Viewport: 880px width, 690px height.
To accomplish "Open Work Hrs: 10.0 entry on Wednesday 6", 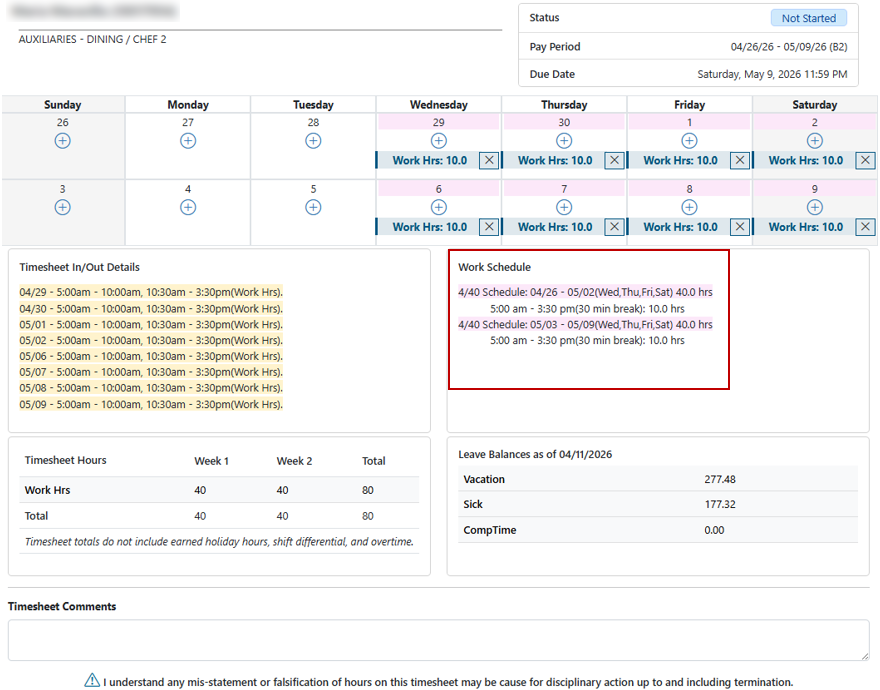I will (429, 227).
